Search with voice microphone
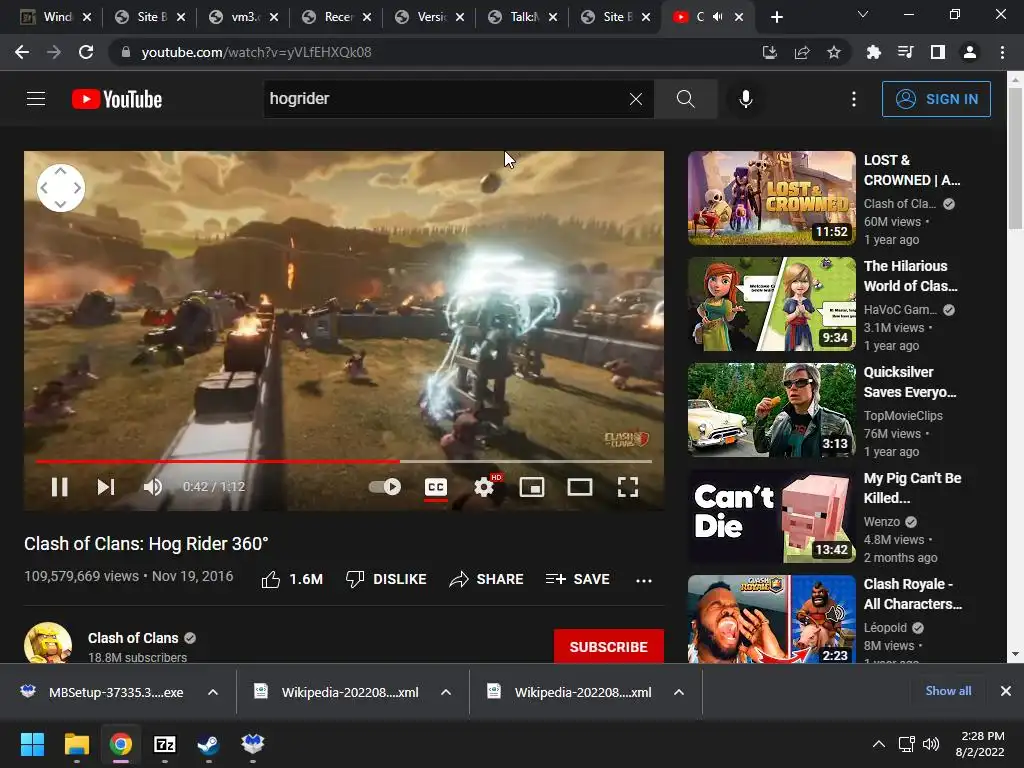 coord(746,99)
